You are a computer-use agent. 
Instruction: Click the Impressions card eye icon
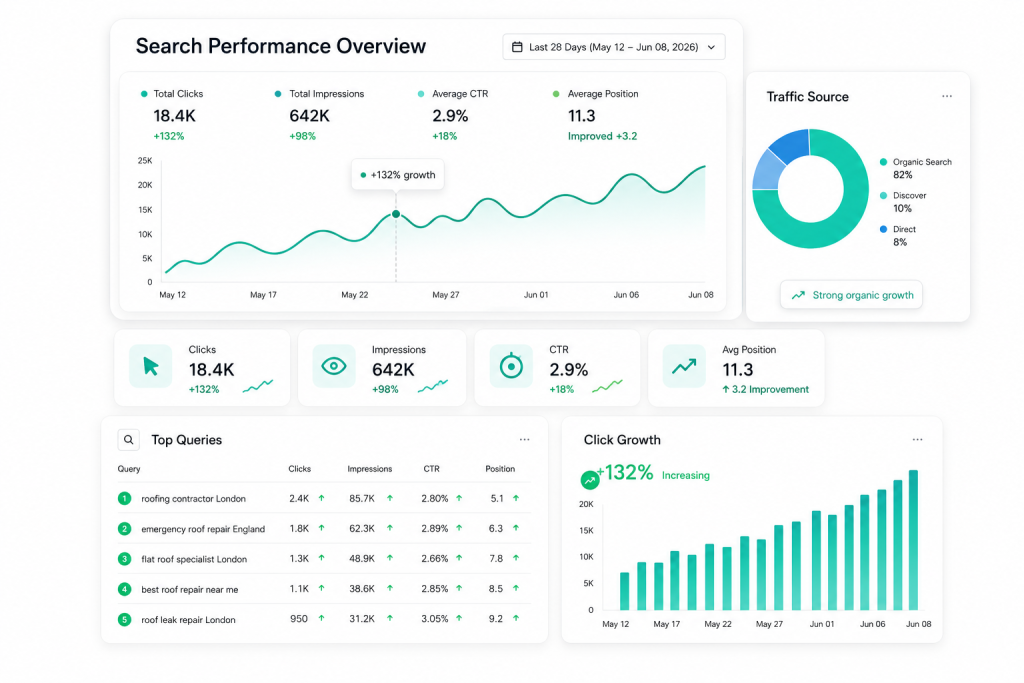tap(334, 366)
